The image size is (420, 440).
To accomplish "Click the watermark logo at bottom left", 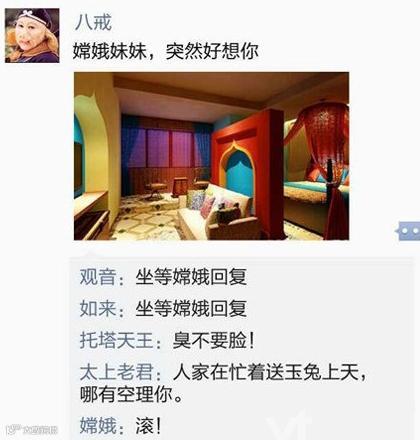I will pyautogui.click(x=32, y=430).
